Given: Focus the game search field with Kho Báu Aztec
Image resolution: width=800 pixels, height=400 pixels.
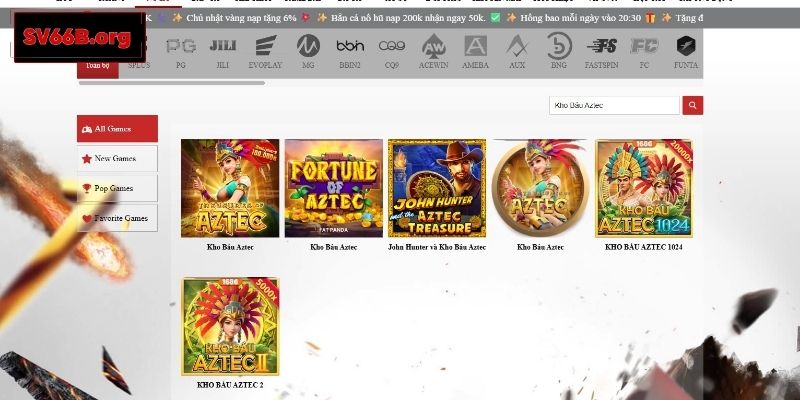Looking at the screenshot, I should tap(614, 105).
